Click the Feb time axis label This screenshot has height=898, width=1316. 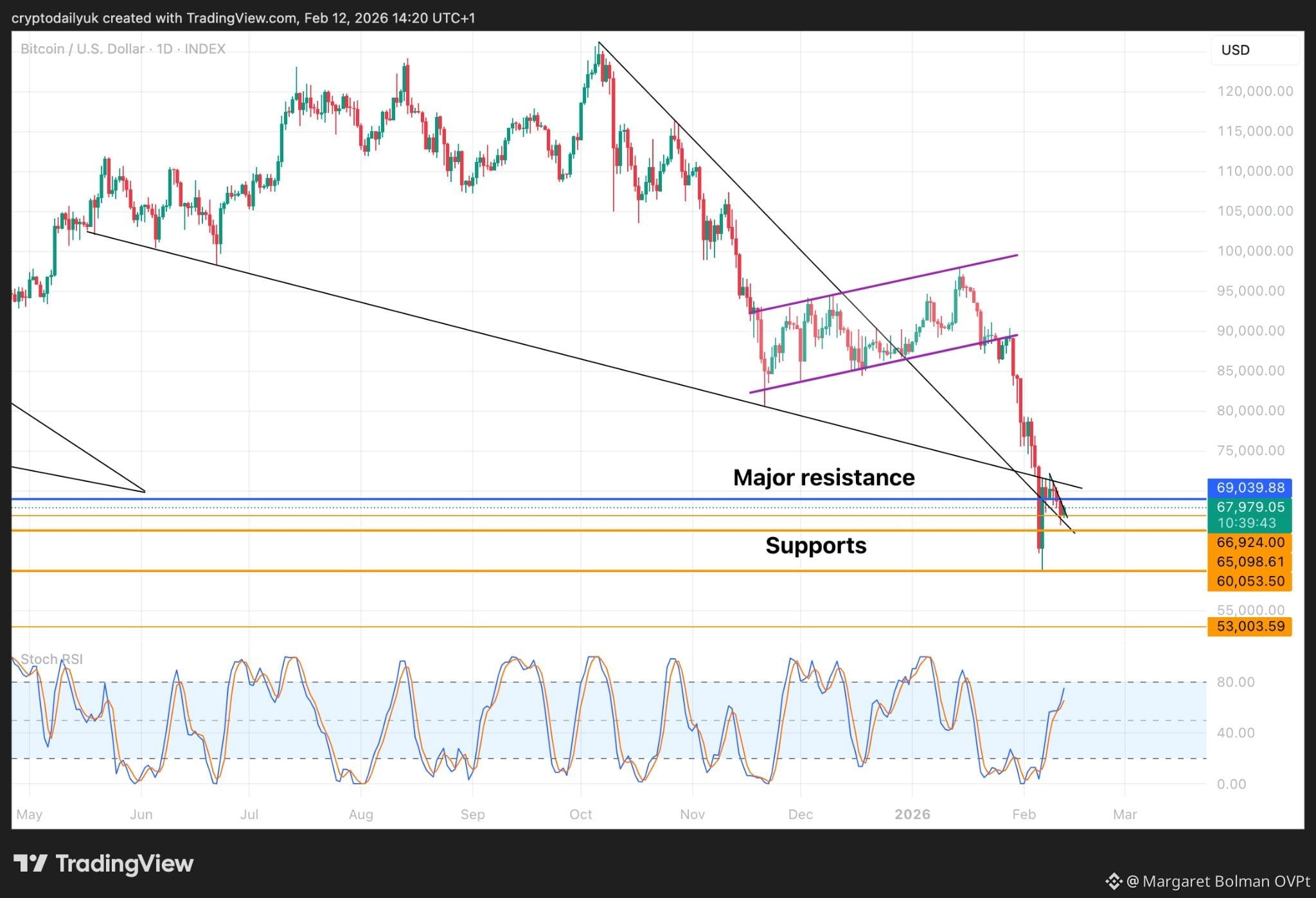pyautogui.click(x=1024, y=814)
